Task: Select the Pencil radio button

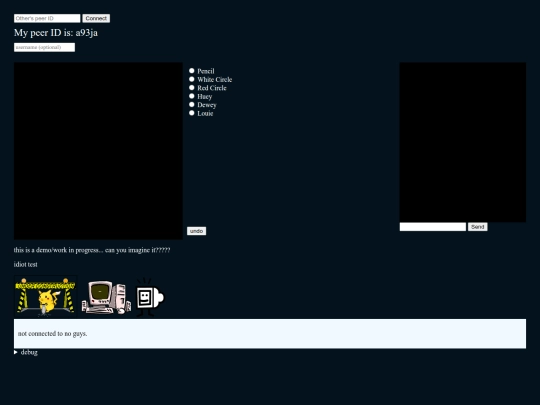Action: click(191, 71)
